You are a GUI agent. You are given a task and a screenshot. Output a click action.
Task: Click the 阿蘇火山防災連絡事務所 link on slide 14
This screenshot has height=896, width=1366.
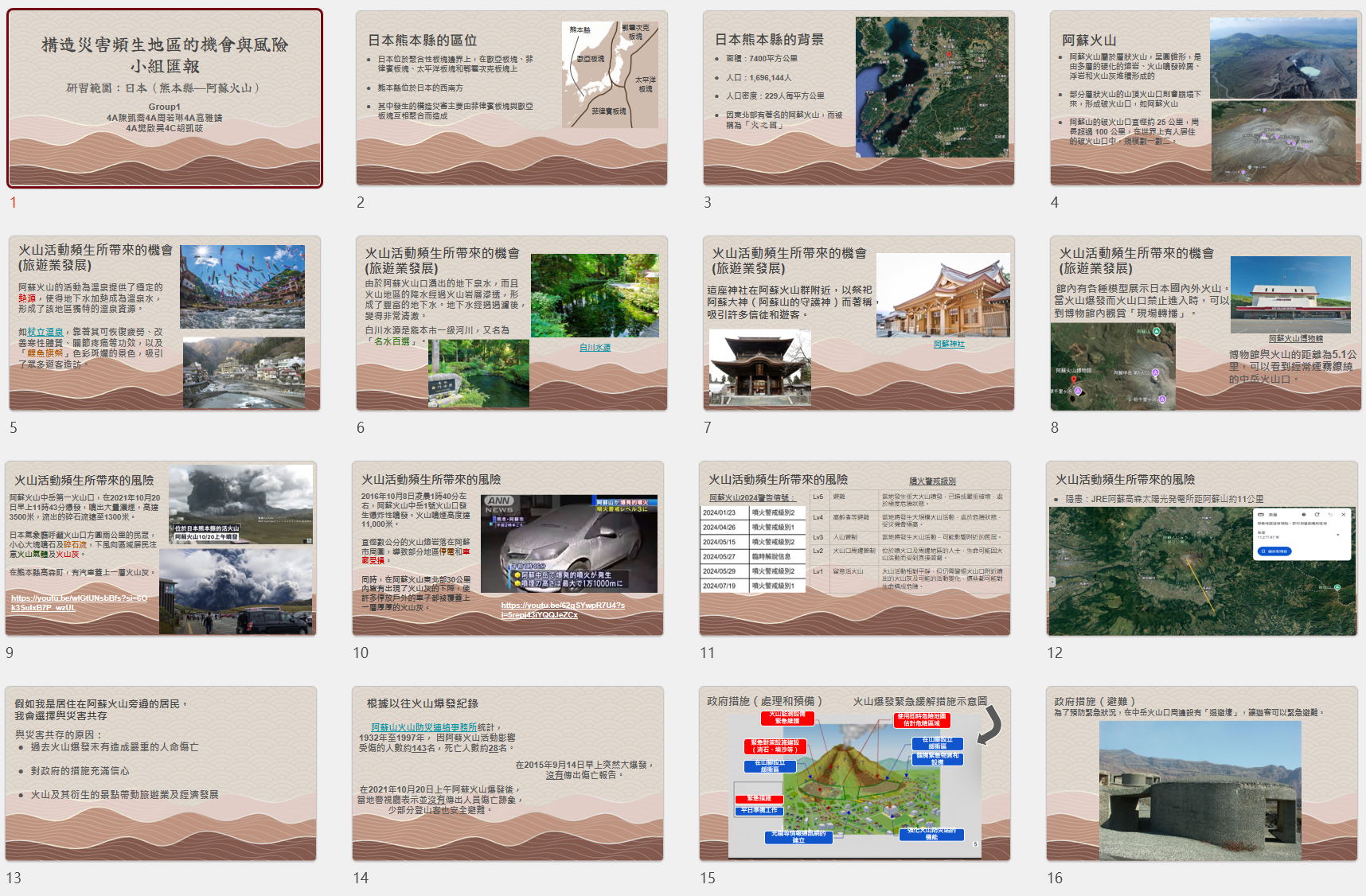423,727
